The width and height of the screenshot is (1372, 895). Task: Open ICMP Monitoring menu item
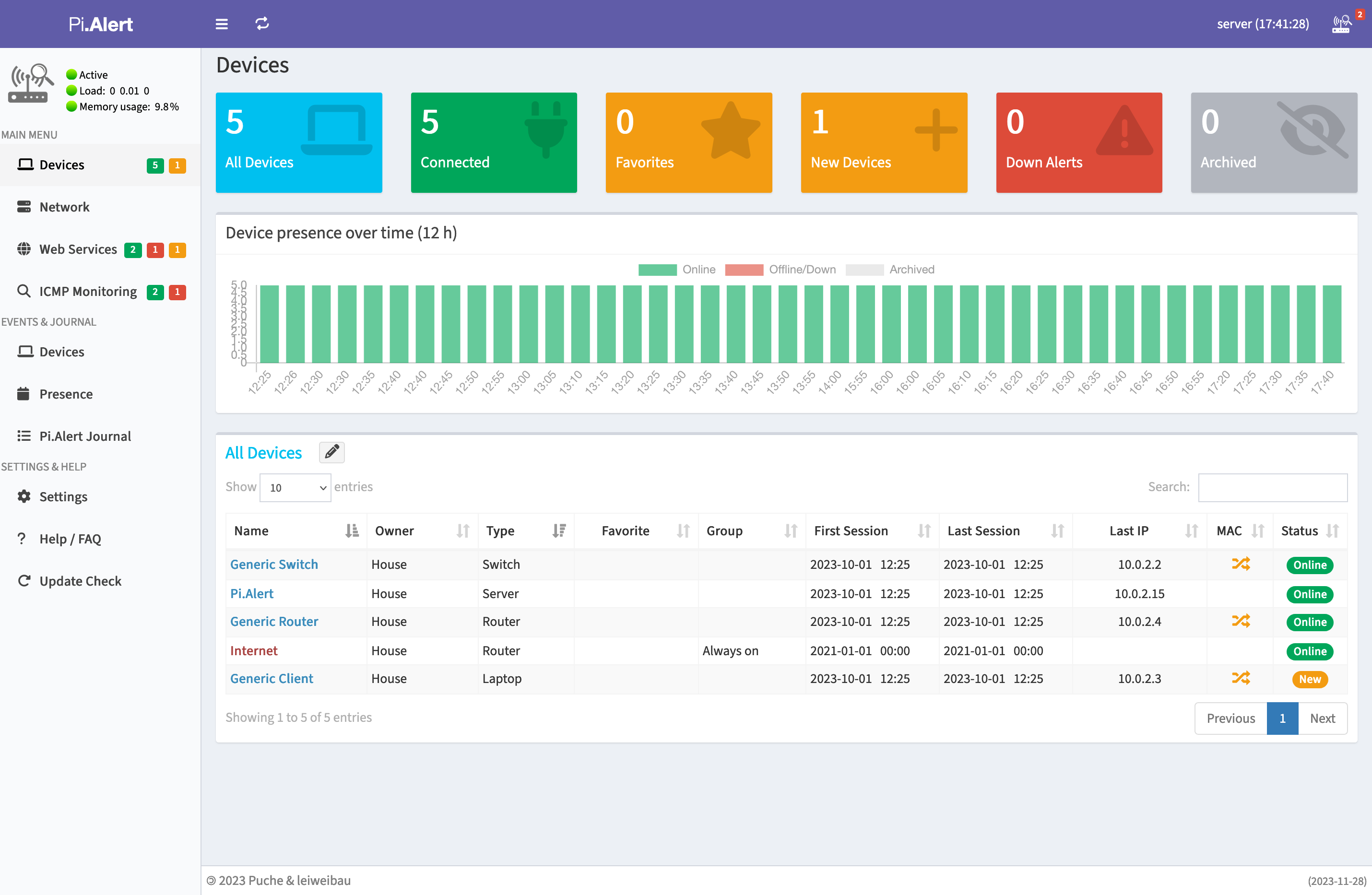[x=88, y=292]
